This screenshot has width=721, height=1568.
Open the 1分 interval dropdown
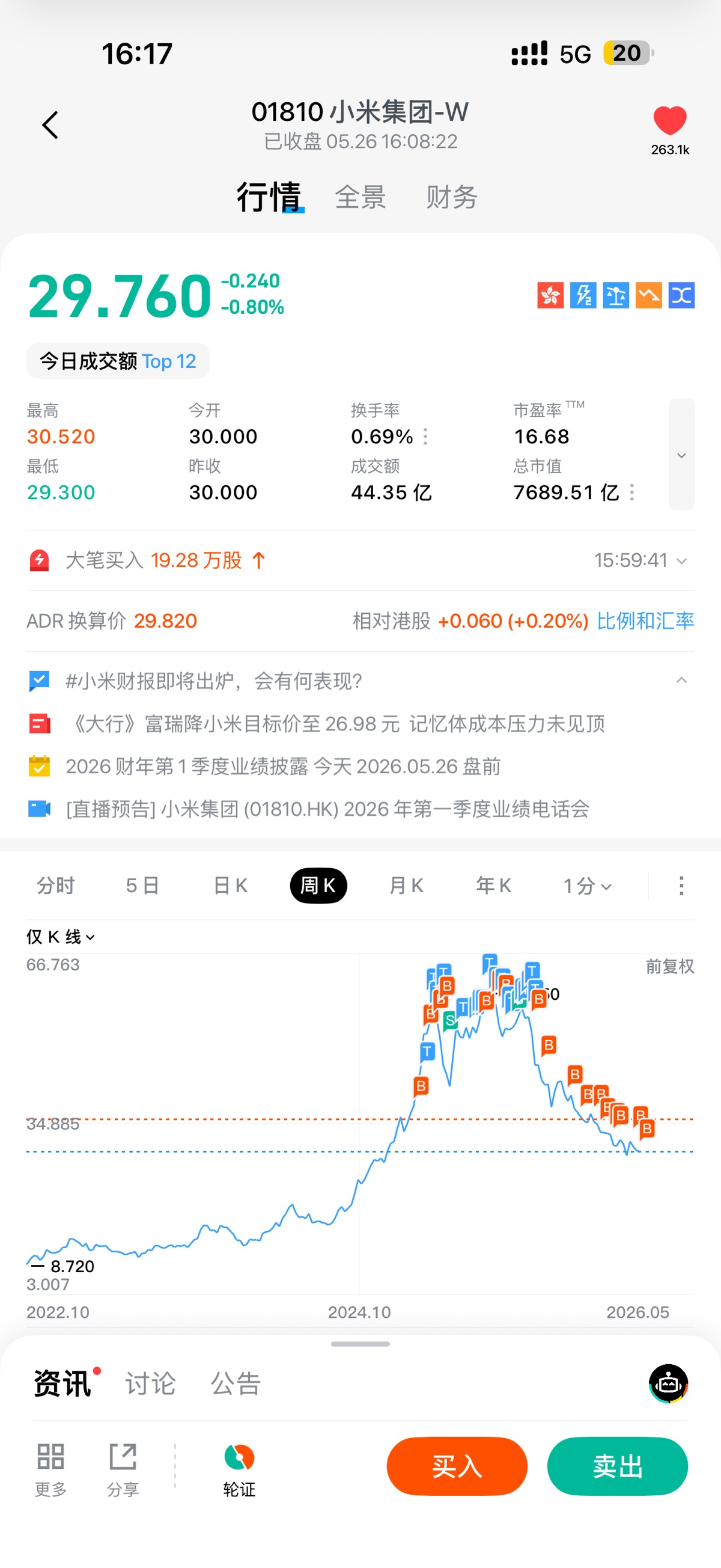[586, 886]
